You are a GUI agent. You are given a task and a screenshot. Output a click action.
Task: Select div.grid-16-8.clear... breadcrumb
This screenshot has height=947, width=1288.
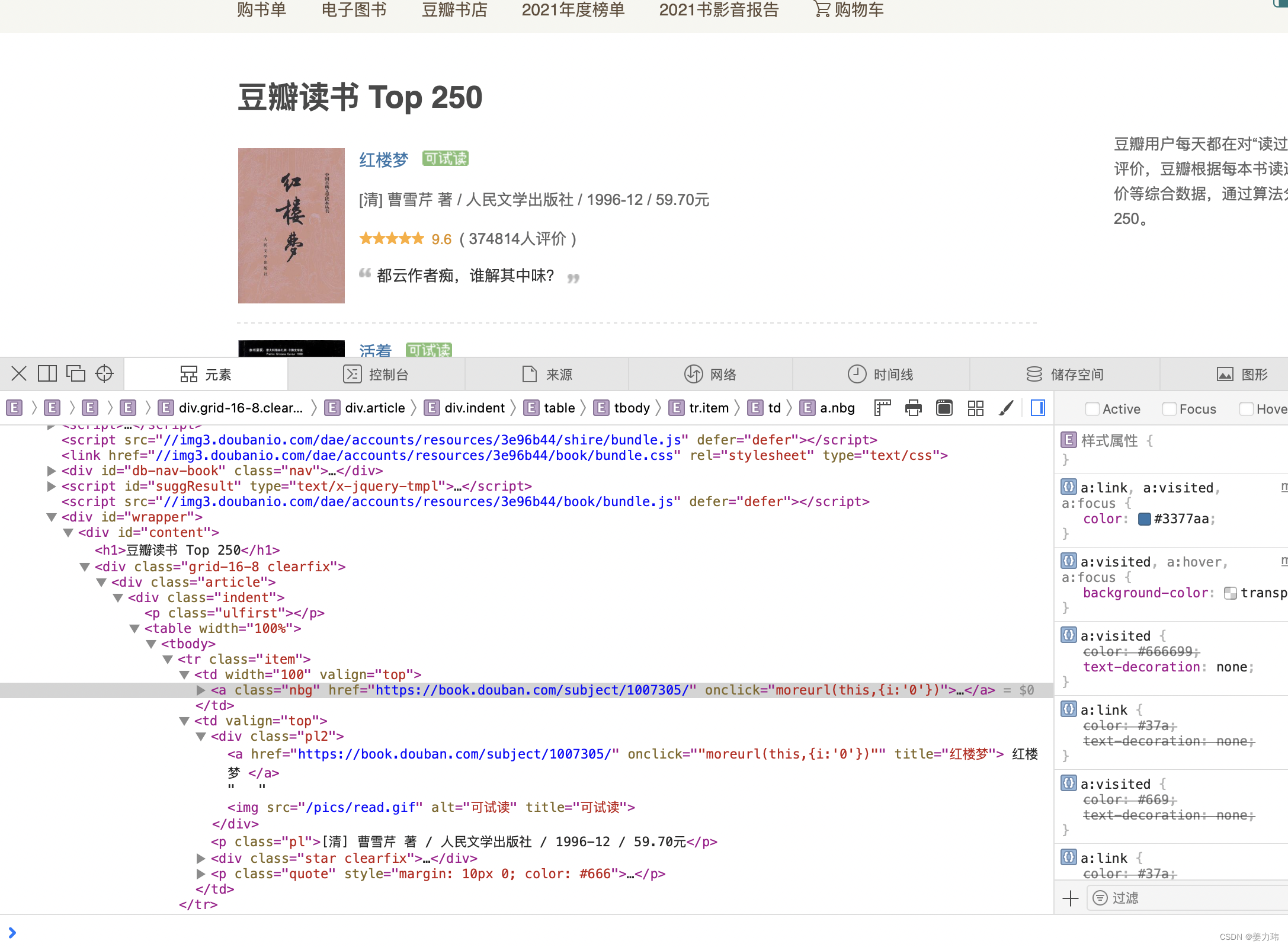pyautogui.click(x=232, y=408)
